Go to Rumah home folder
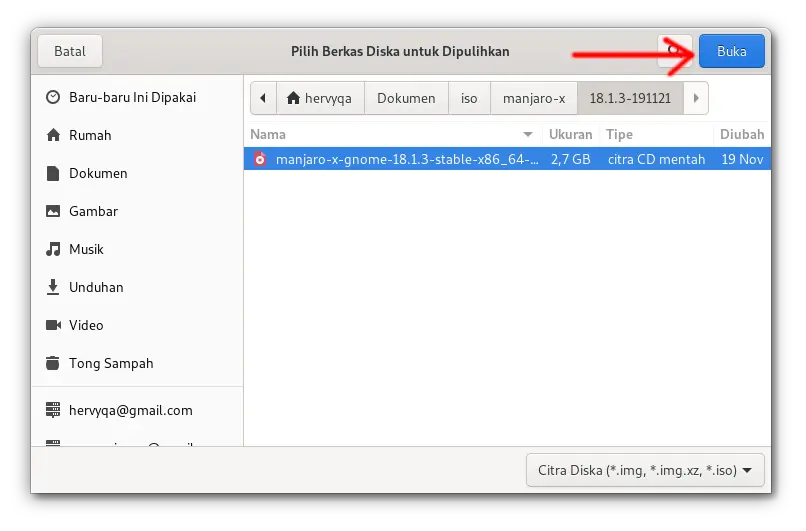 [137, 135]
